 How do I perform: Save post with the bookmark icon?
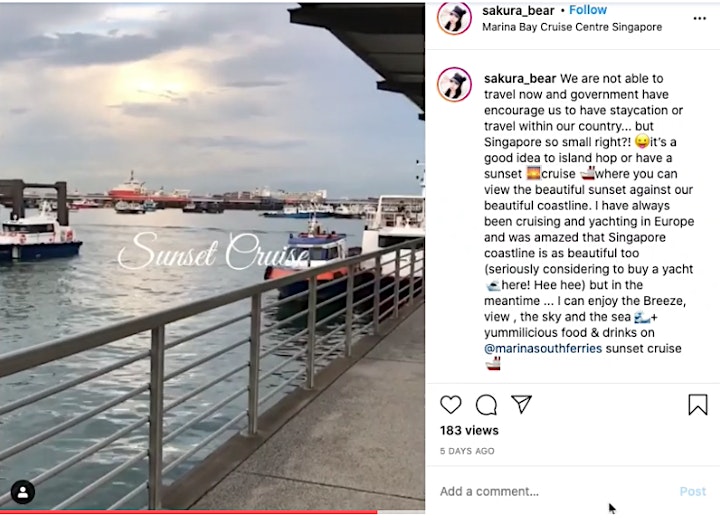(698, 405)
